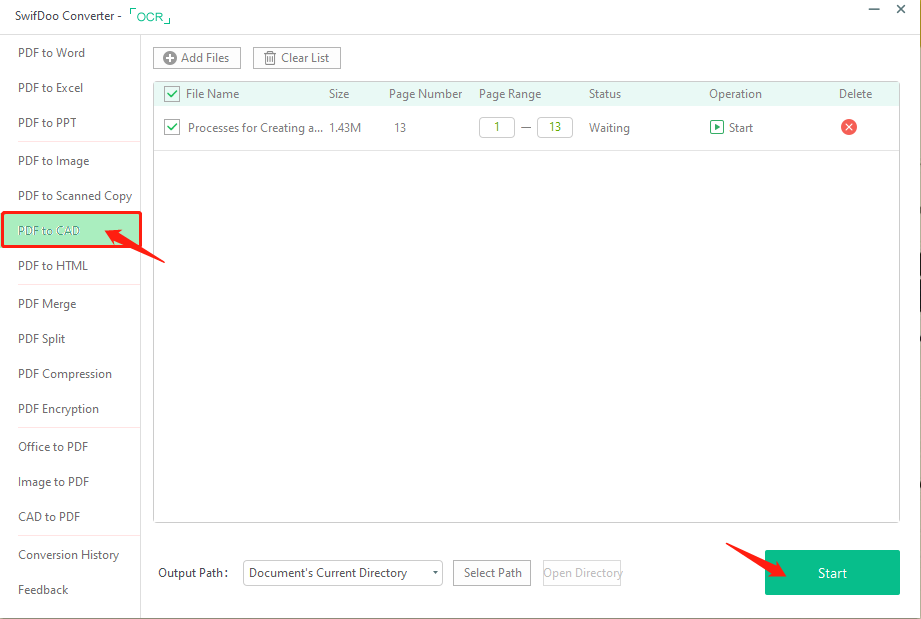Select PDF to Scanned Copy option
The width and height of the screenshot is (921, 619).
pyautogui.click(x=75, y=196)
